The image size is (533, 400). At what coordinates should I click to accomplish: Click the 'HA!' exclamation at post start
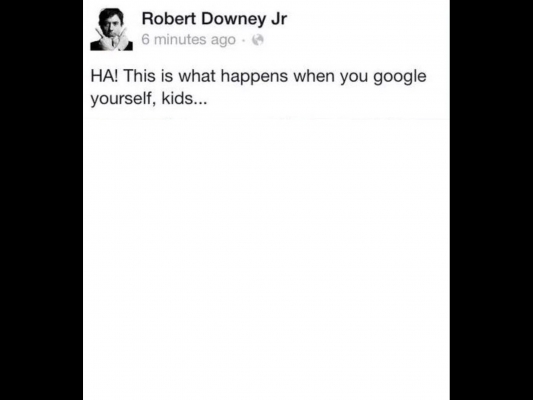104,75
